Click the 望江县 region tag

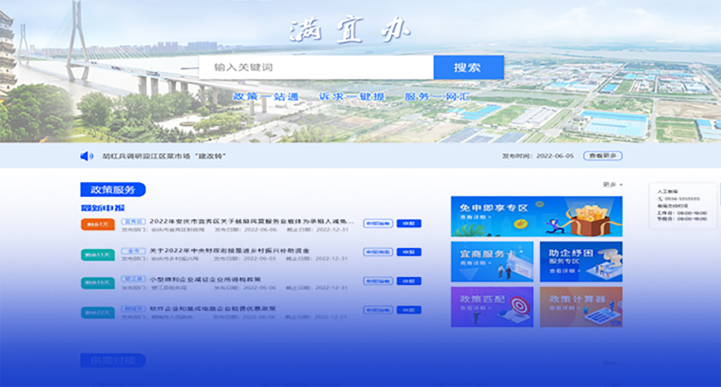(133, 279)
